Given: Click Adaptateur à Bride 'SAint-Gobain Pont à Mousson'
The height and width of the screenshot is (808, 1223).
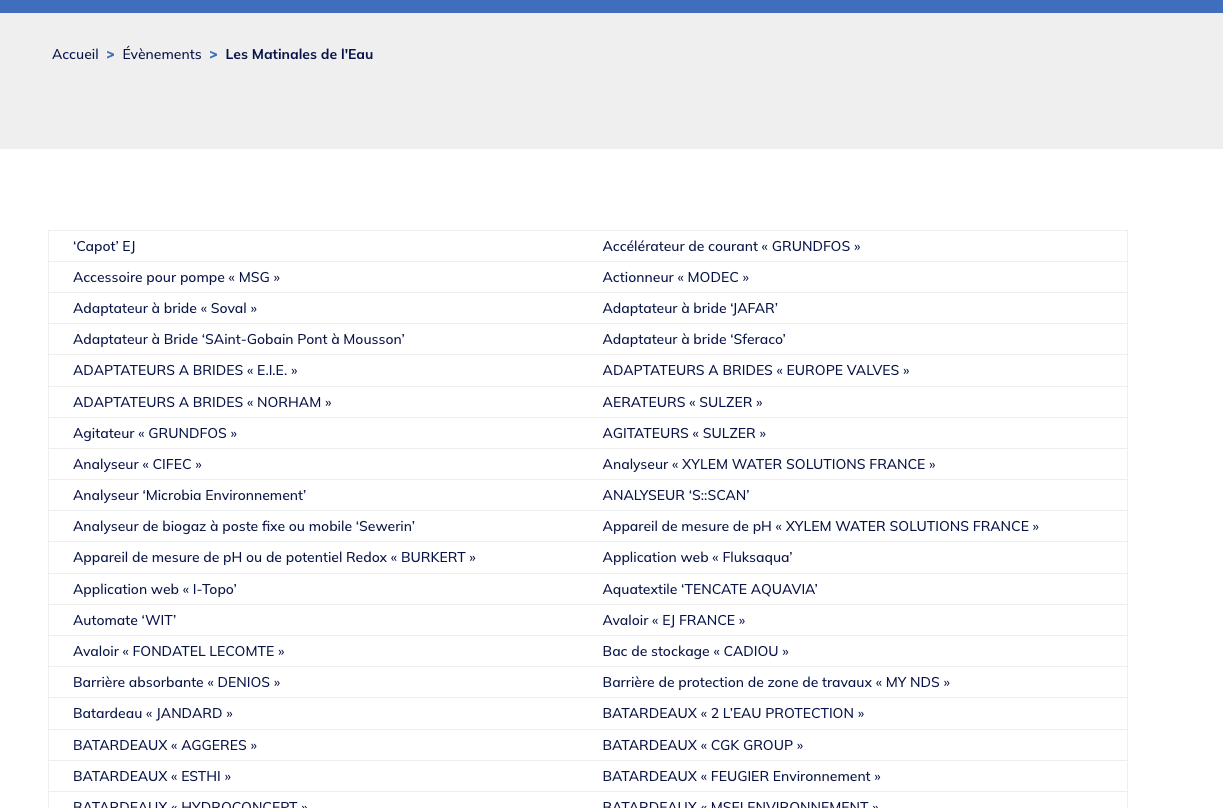Looking at the screenshot, I should 239,339.
